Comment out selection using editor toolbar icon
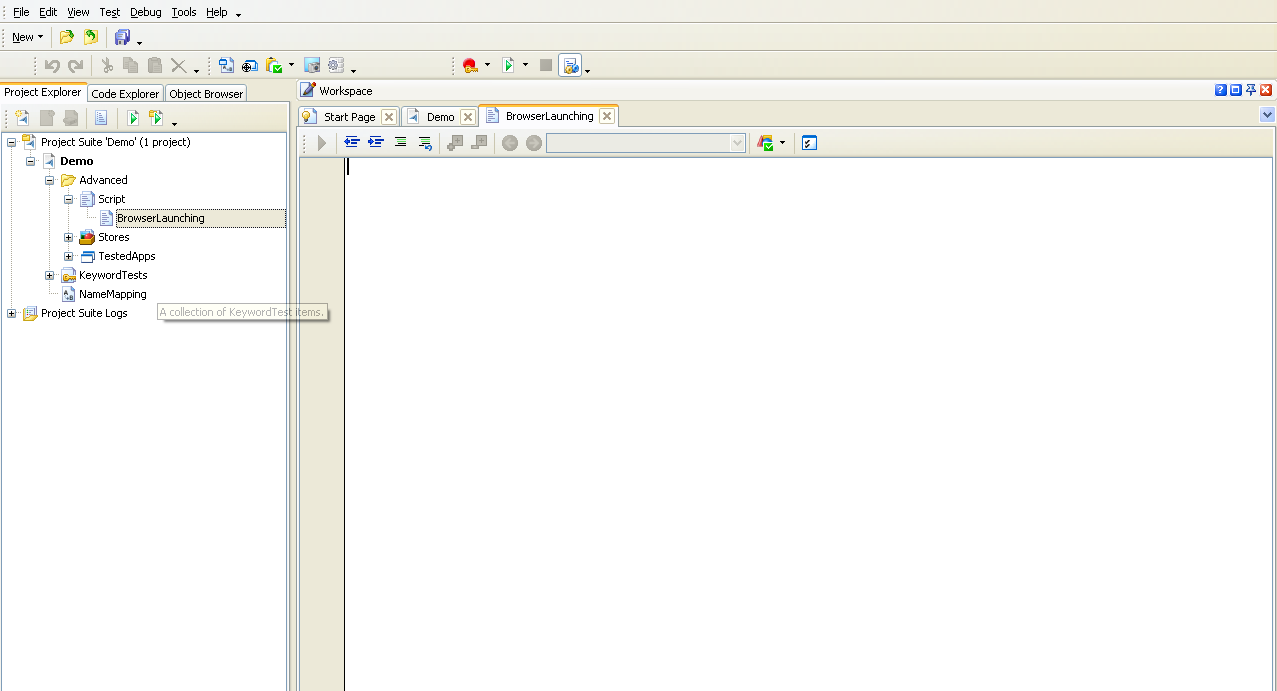Image resolution: width=1277 pixels, height=691 pixels. click(x=400, y=142)
